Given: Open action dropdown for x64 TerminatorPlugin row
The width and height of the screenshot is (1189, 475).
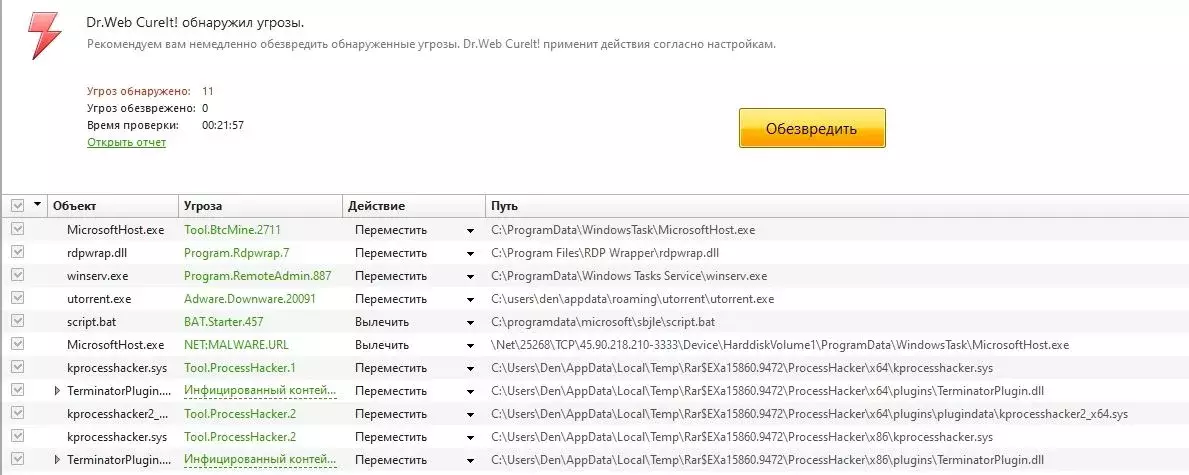Looking at the screenshot, I should (x=471, y=391).
